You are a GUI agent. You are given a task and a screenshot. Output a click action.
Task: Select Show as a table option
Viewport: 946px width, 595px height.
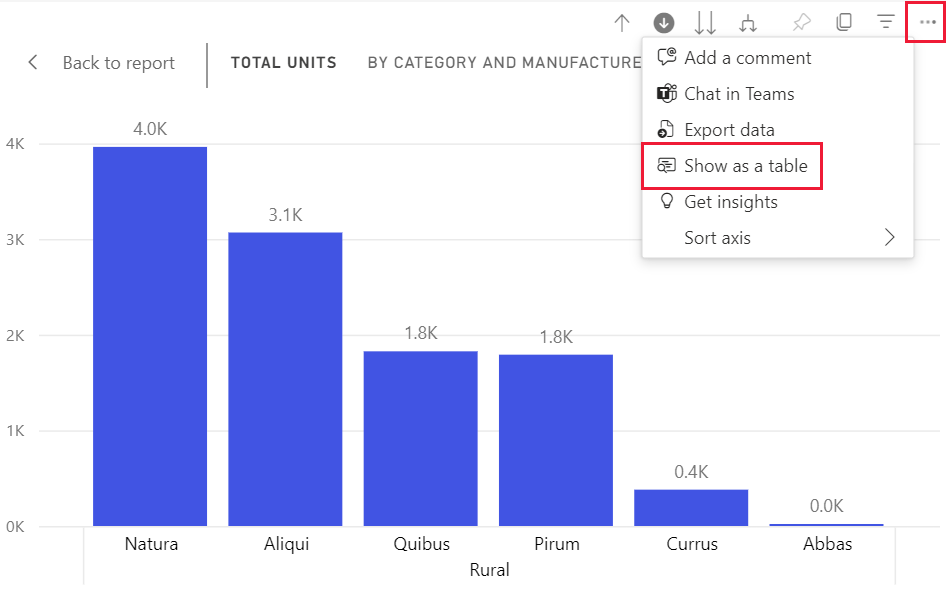745,166
